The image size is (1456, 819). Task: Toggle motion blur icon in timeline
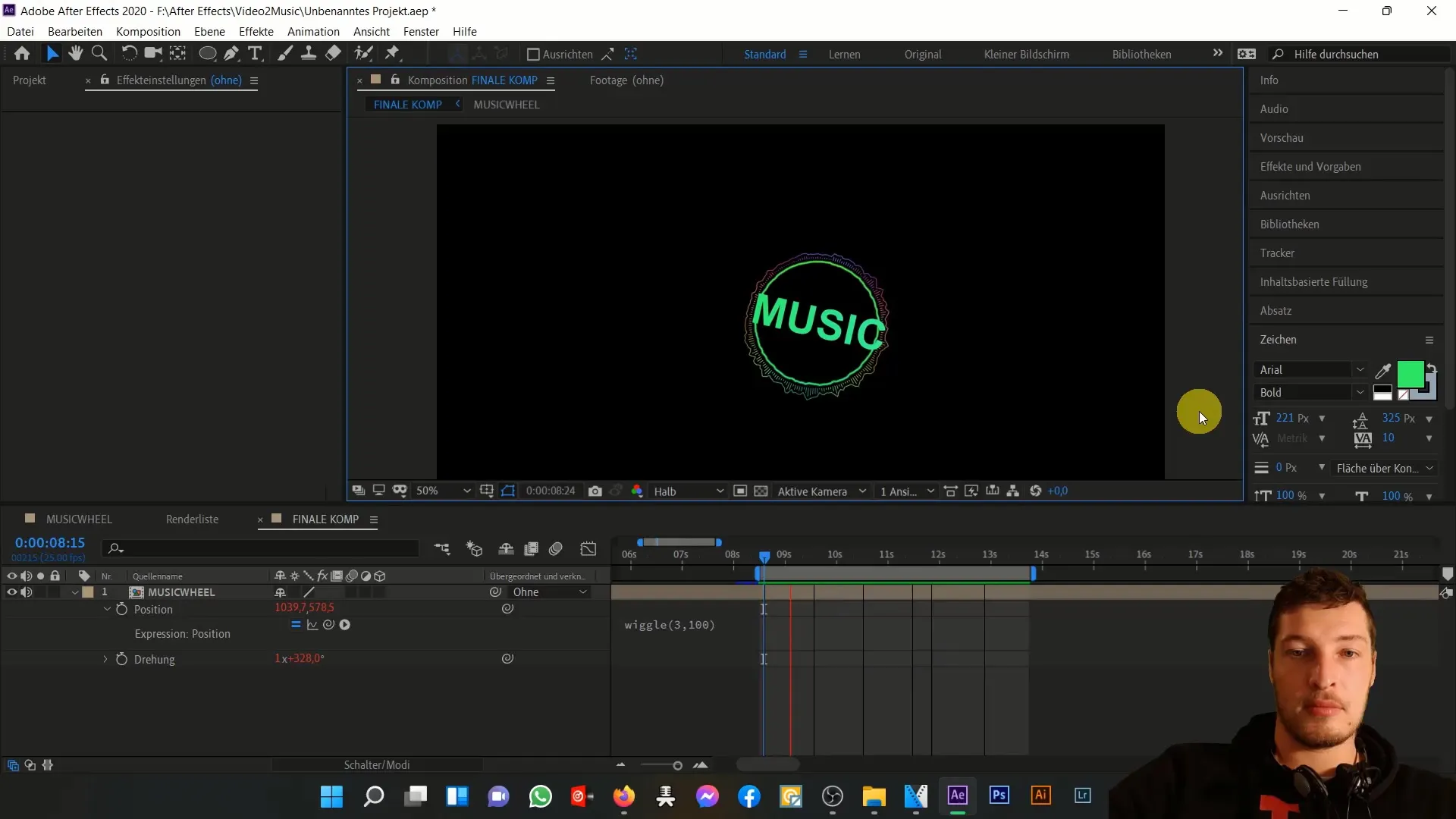tap(556, 548)
